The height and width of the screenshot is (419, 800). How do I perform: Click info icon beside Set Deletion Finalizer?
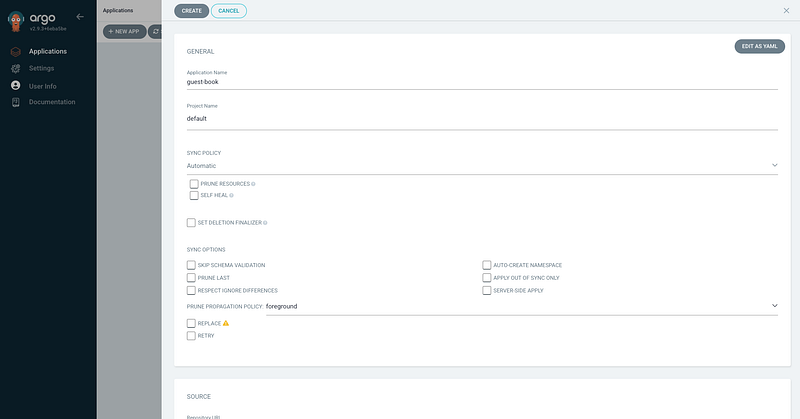(265, 223)
